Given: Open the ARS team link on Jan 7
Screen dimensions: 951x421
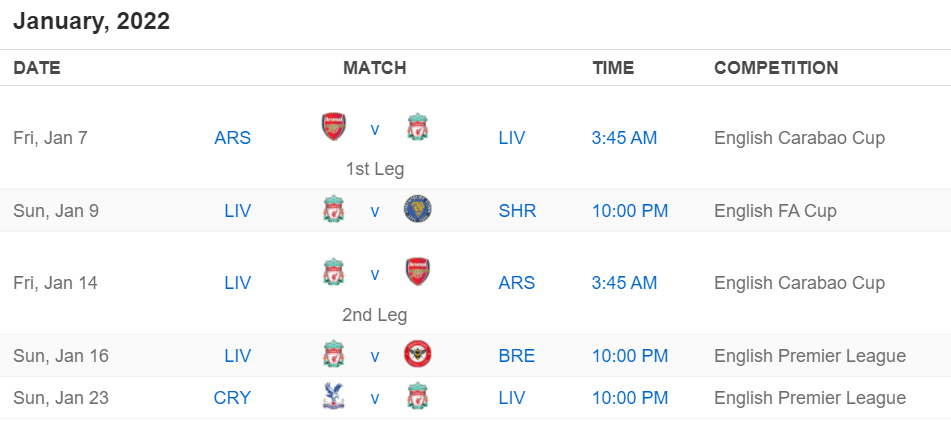Looking at the screenshot, I should coord(232,138).
